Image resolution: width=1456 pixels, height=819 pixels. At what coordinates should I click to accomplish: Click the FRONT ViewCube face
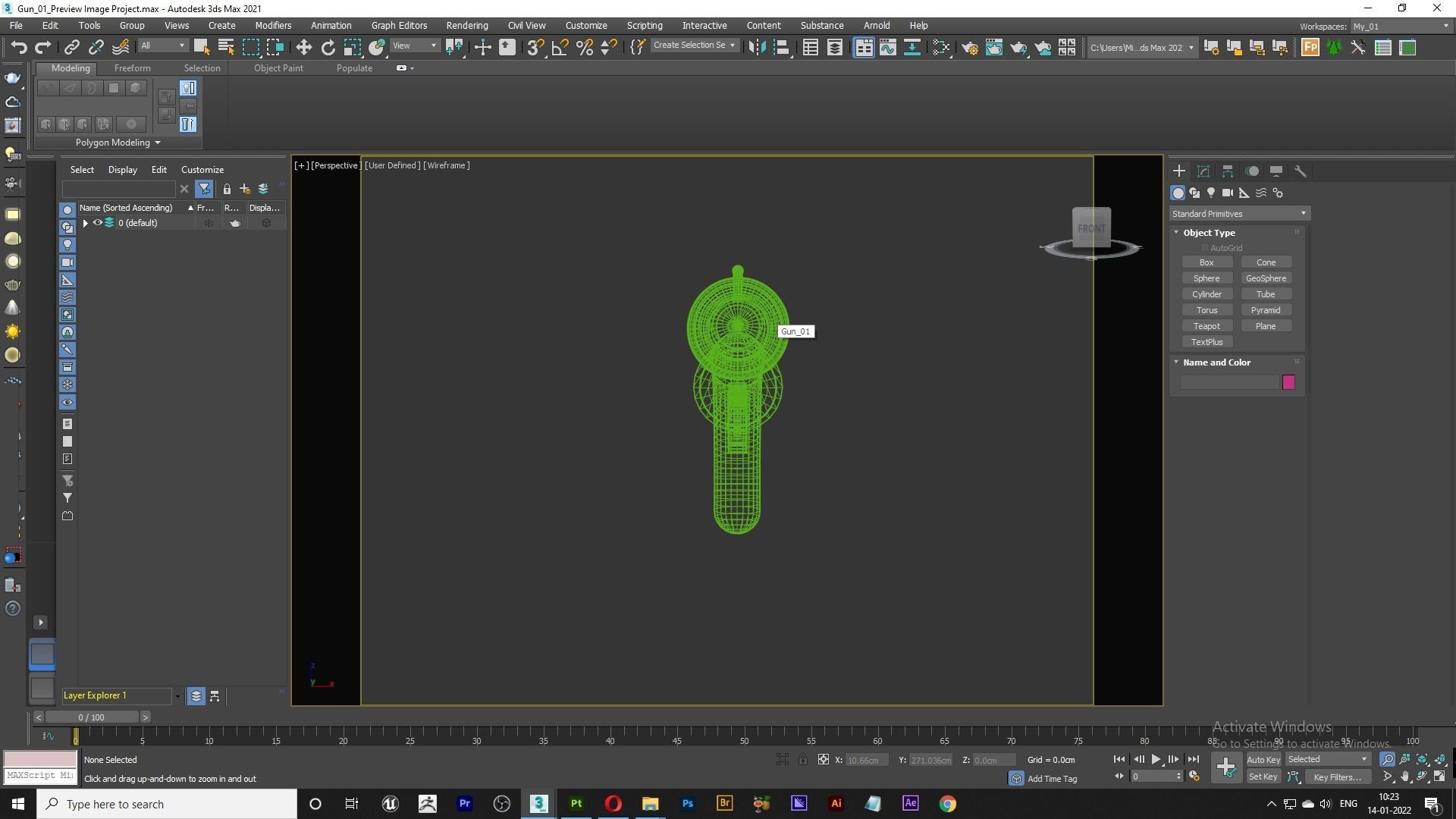[1091, 227]
